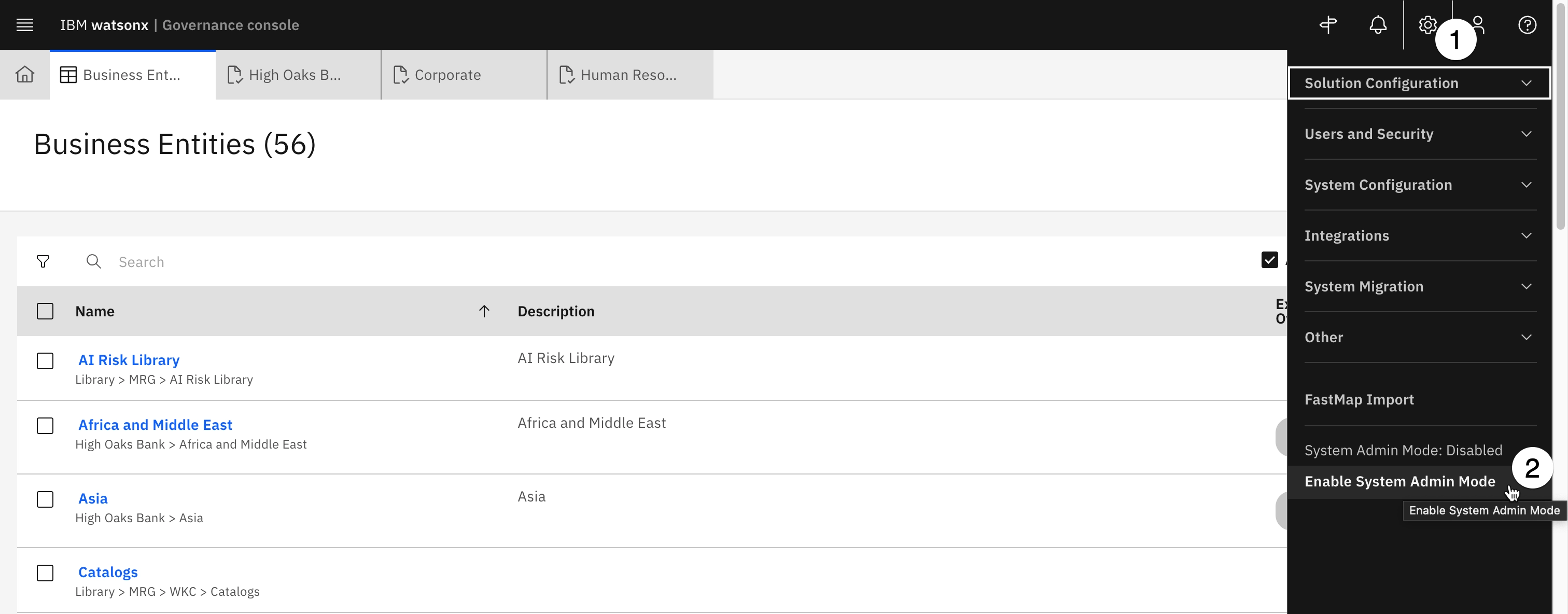Open the hamburger navigation menu
This screenshot has width=1568, height=614.
(25, 25)
